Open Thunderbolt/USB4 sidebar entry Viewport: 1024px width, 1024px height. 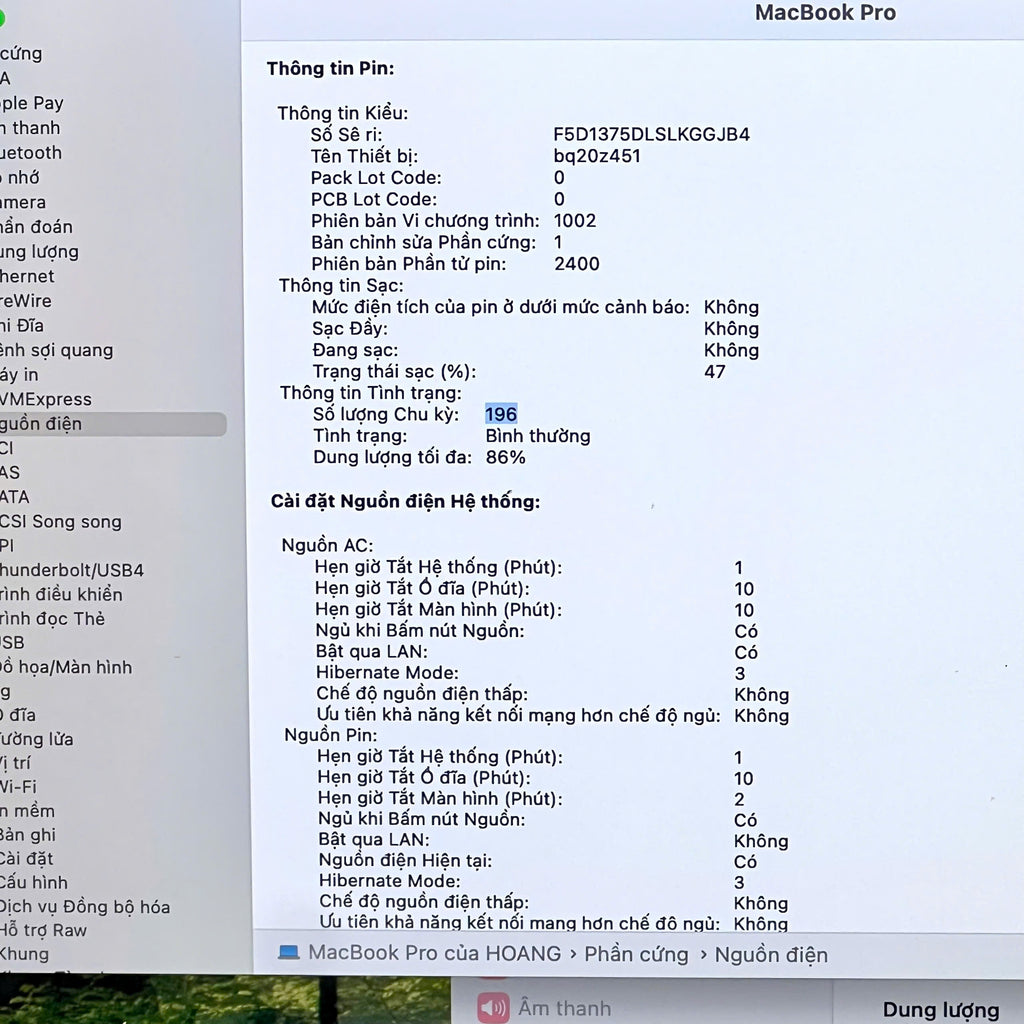click(x=72, y=570)
